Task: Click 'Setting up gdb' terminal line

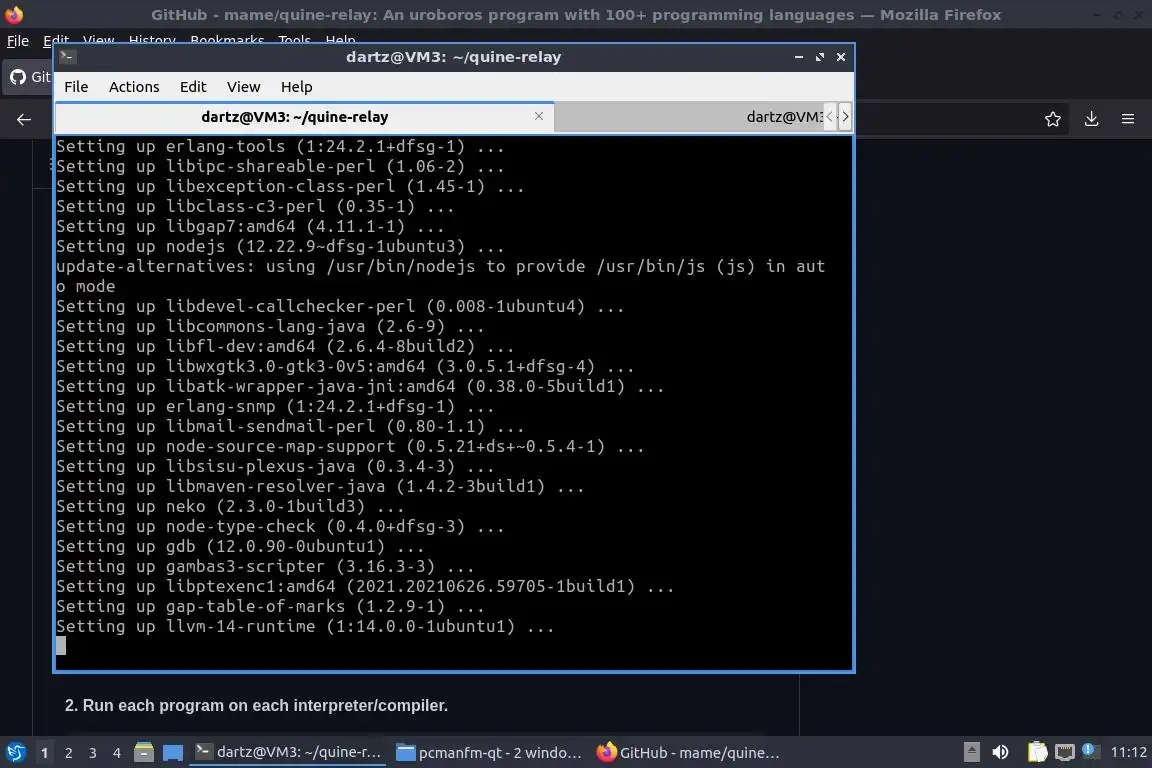Action: click(240, 546)
